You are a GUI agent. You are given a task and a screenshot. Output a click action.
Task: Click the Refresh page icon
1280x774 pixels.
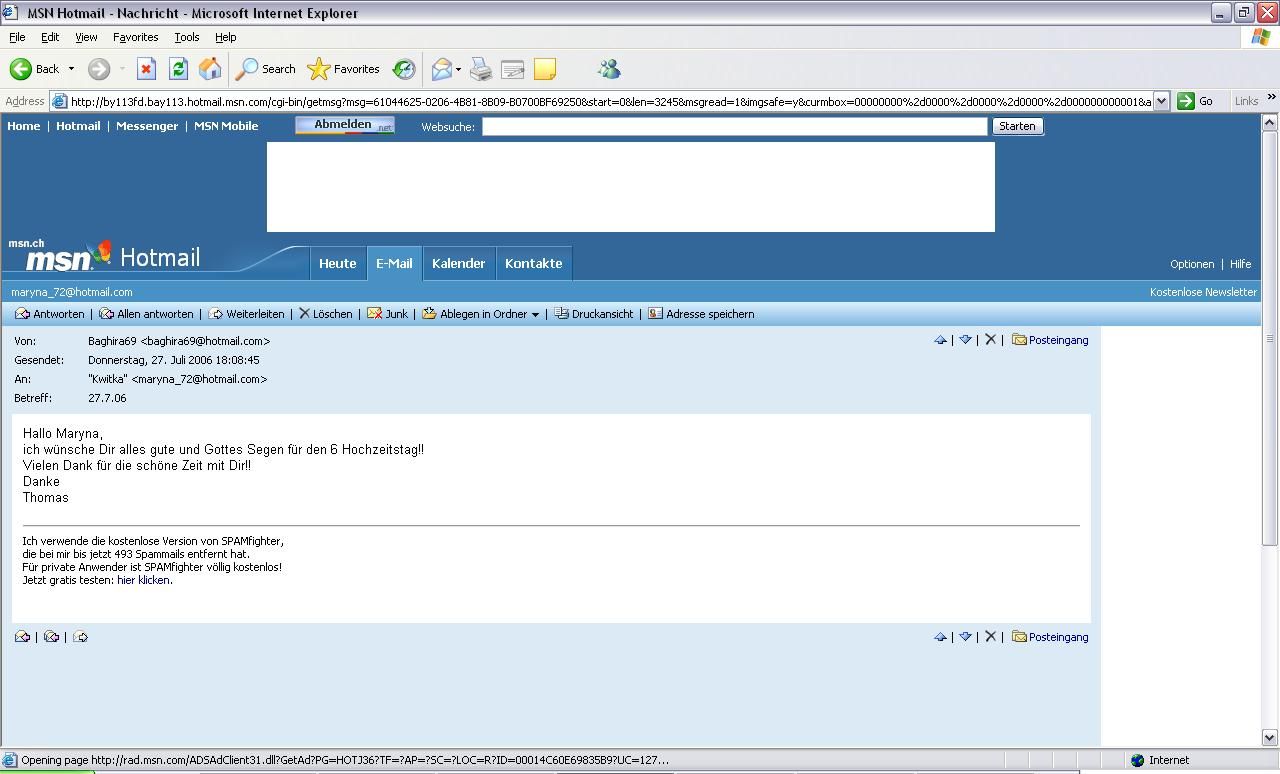point(178,69)
